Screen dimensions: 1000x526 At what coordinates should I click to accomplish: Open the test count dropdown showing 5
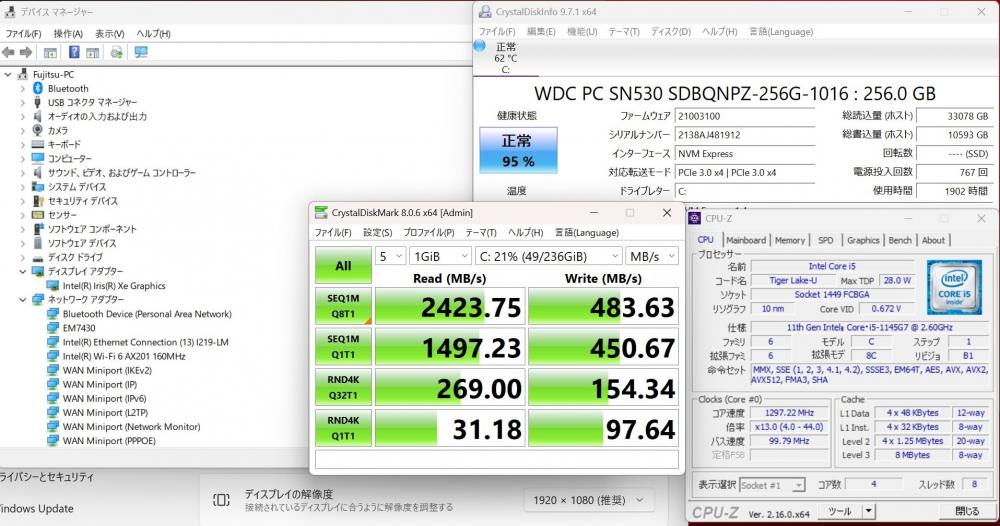[x=390, y=256]
